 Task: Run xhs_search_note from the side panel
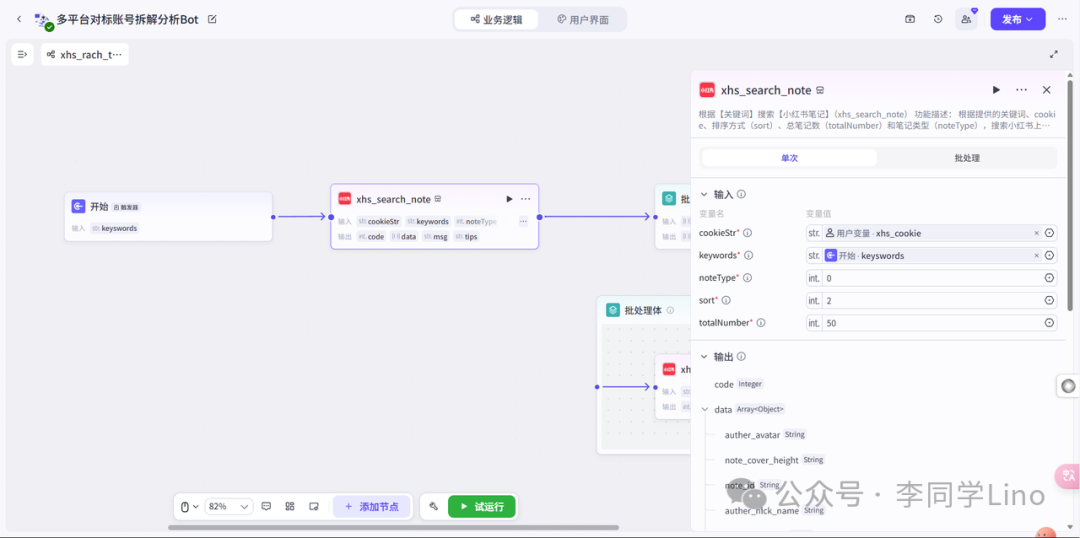point(996,90)
